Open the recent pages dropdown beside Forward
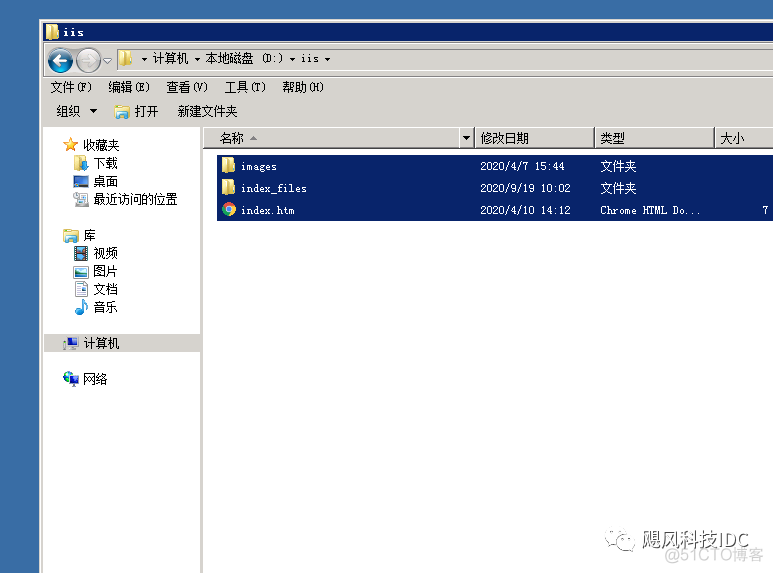The width and height of the screenshot is (773, 573). coord(107,61)
